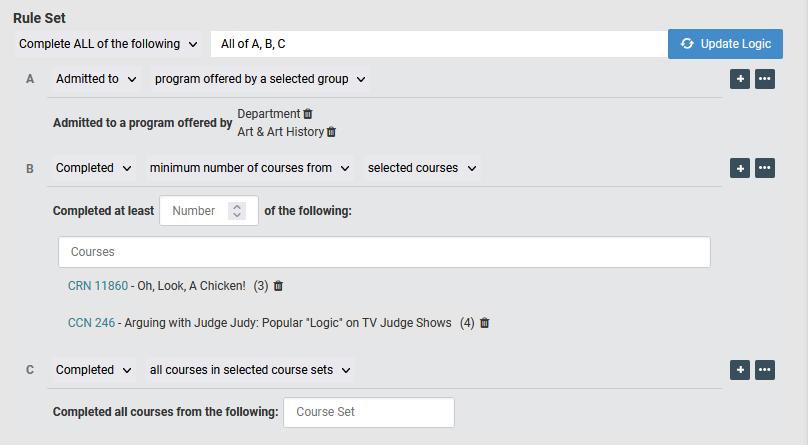The image size is (808, 445).
Task: Open the 'selected courses' dropdown
Action: click(422, 168)
